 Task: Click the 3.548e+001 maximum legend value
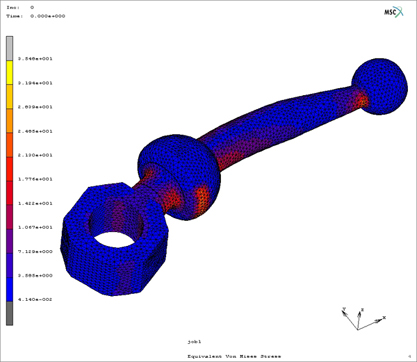[35, 59]
